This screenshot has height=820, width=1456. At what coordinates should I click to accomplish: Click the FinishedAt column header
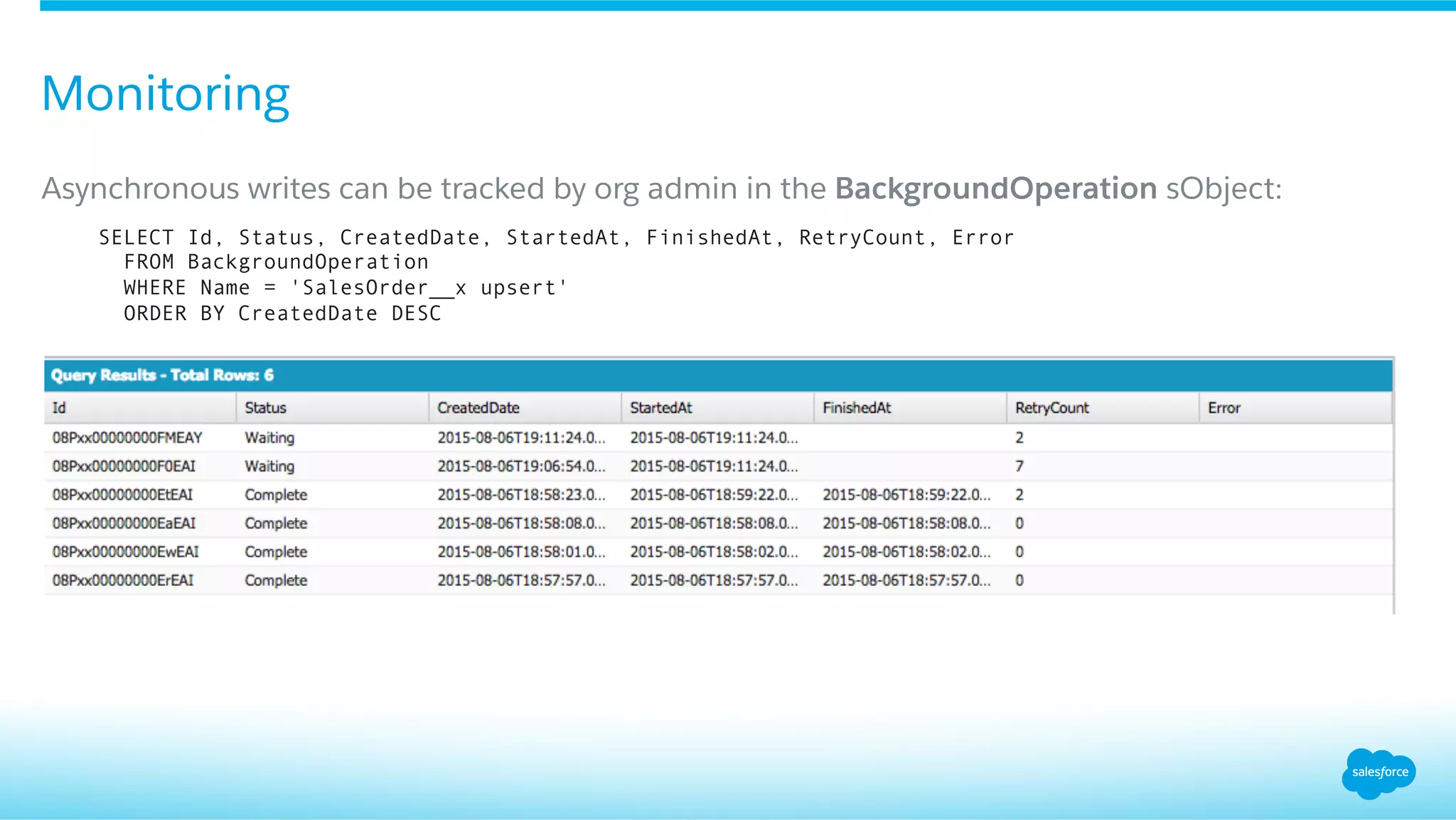[x=856, y=408]
